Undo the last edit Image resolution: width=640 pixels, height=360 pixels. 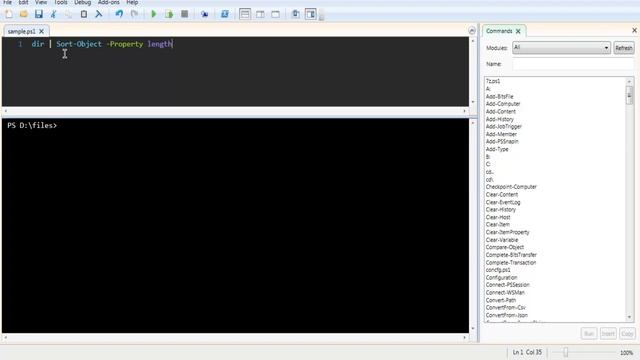point(119,14)
